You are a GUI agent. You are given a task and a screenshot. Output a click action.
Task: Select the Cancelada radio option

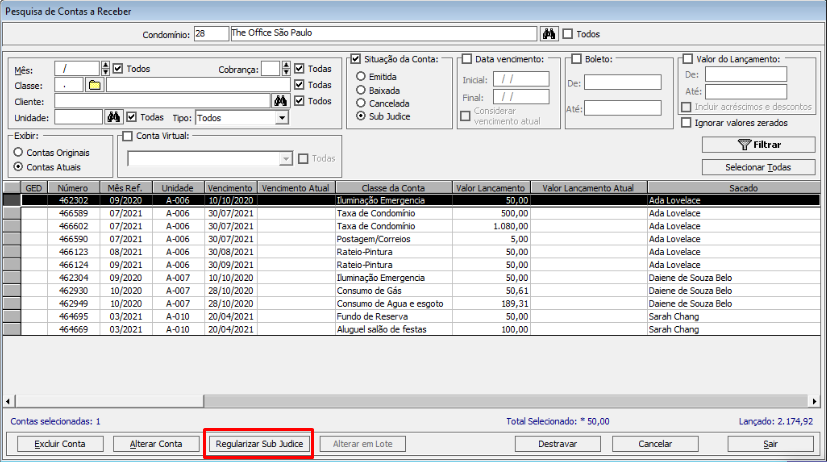coord(361,103)
